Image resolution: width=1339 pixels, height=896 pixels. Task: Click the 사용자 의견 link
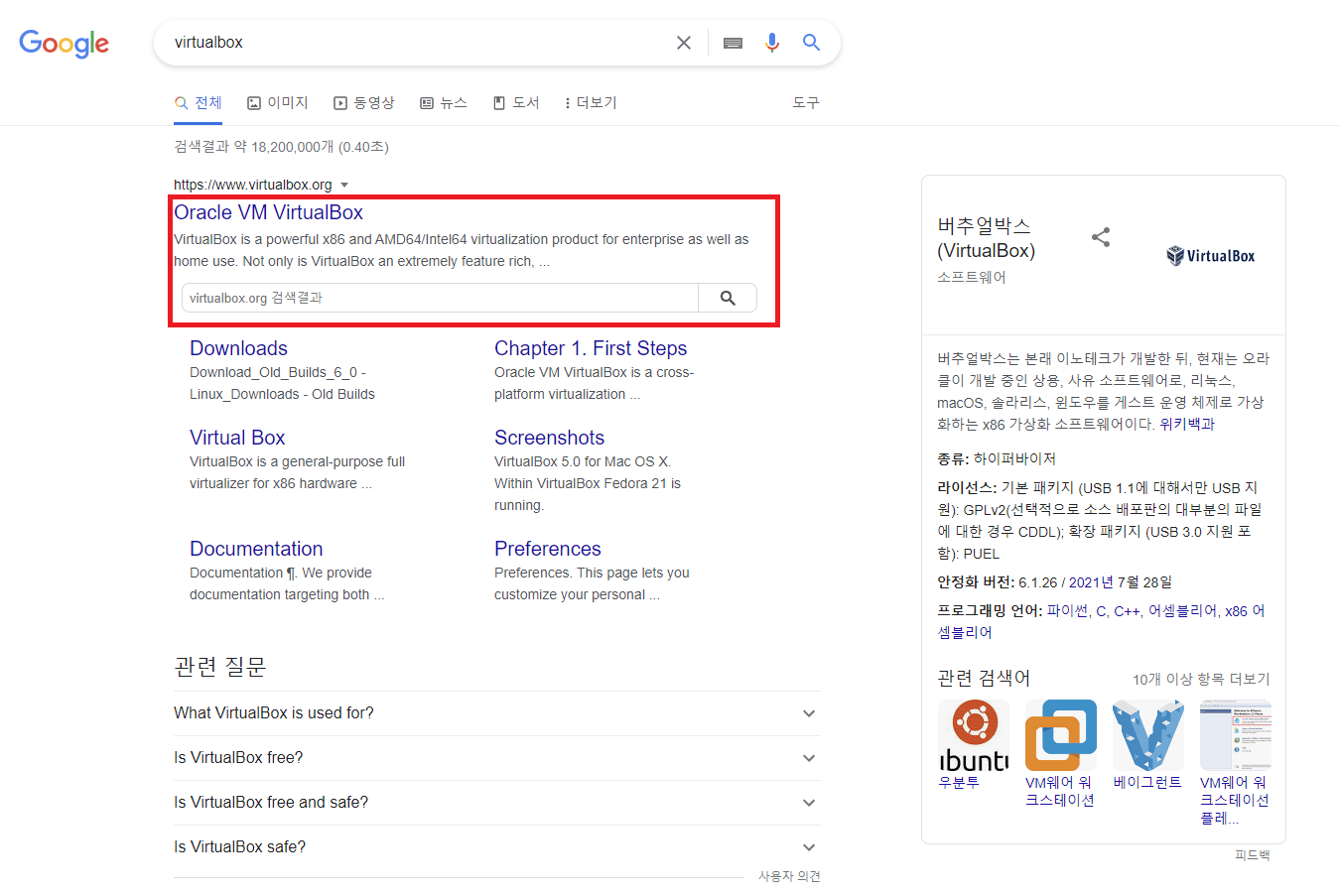coord(789,877)
